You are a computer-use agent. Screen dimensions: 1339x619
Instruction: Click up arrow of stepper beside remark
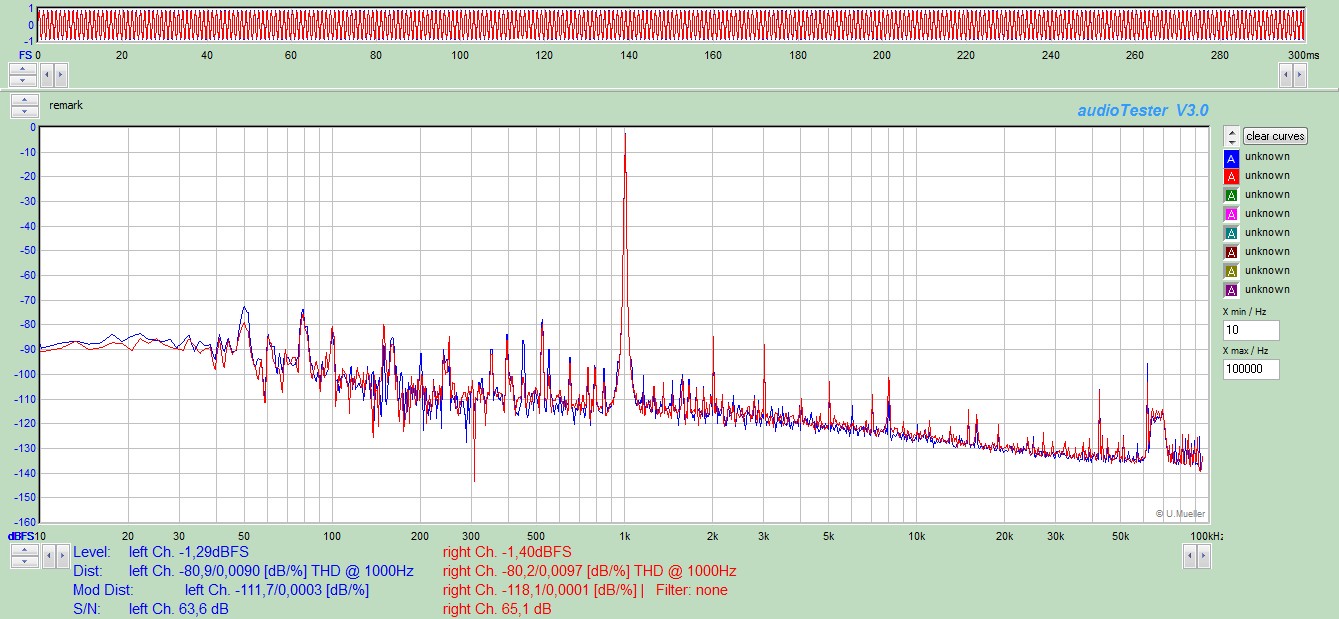pos(23,100)
